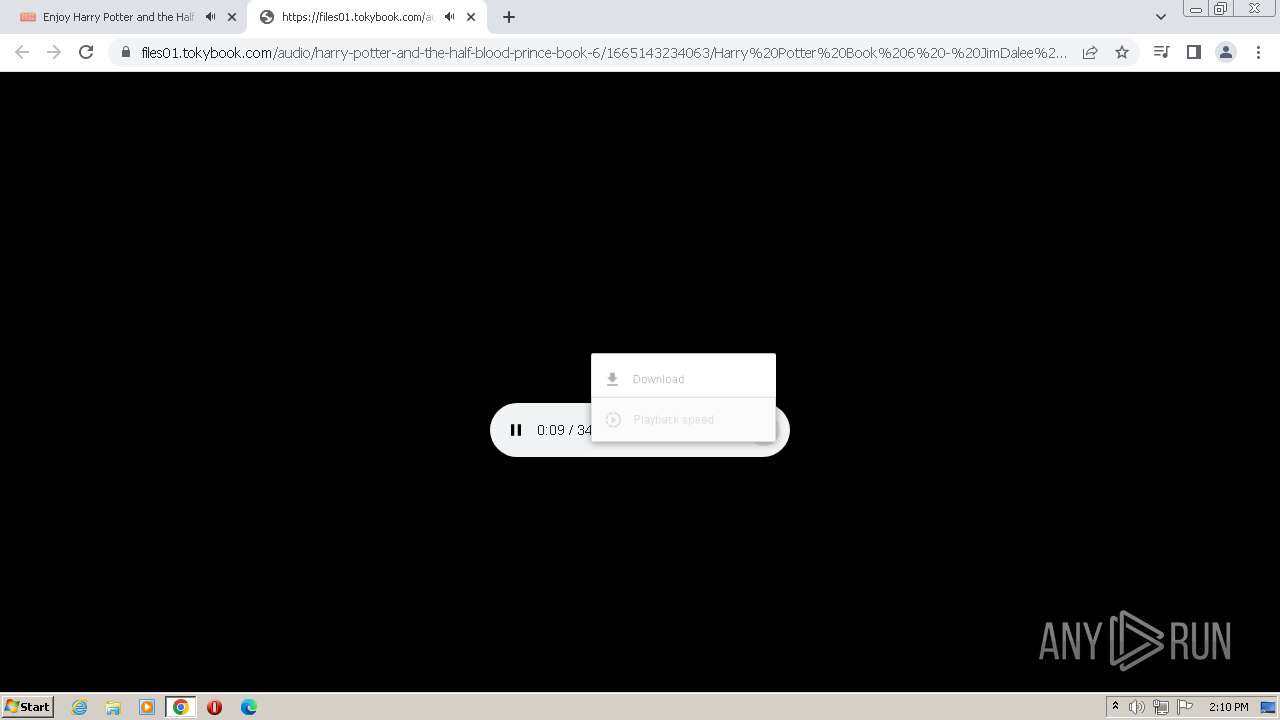1280x720 pixels.
Task: Expand the tab search dropdown
Action: click(1161, 17)
